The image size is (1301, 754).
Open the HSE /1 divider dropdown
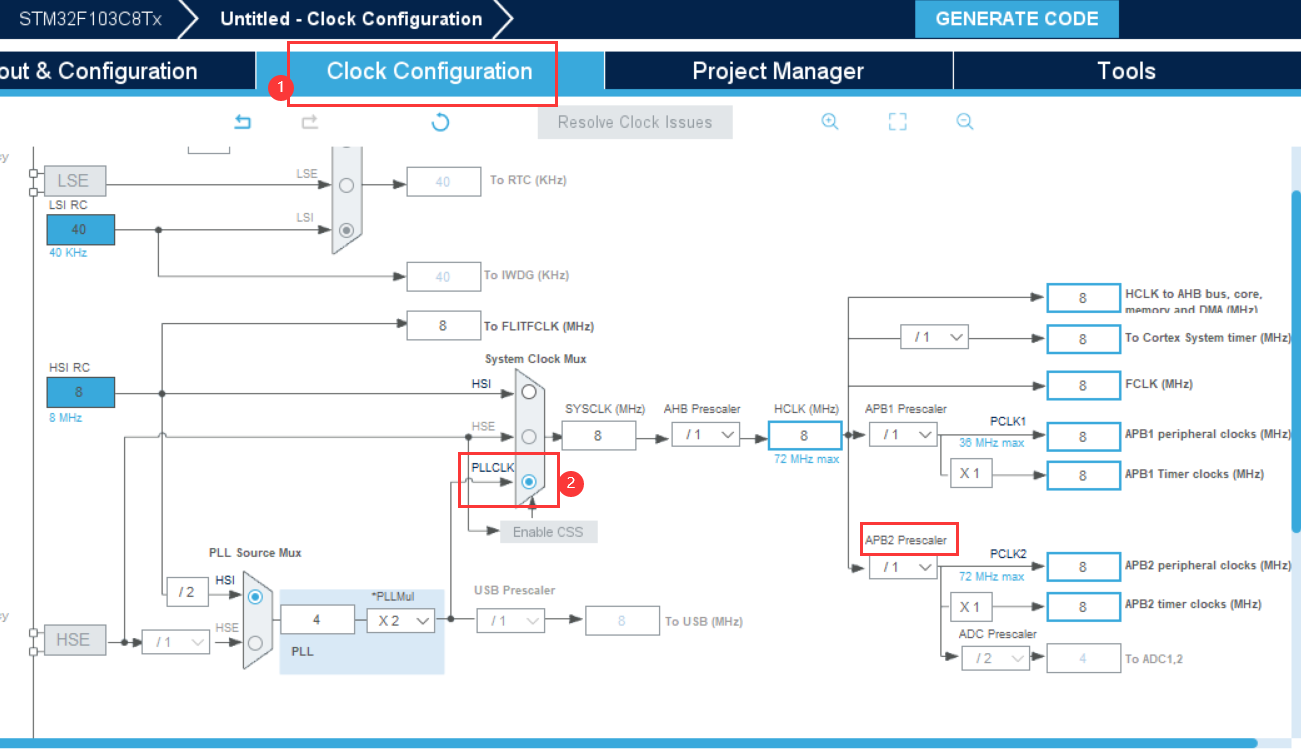[176, 641]
